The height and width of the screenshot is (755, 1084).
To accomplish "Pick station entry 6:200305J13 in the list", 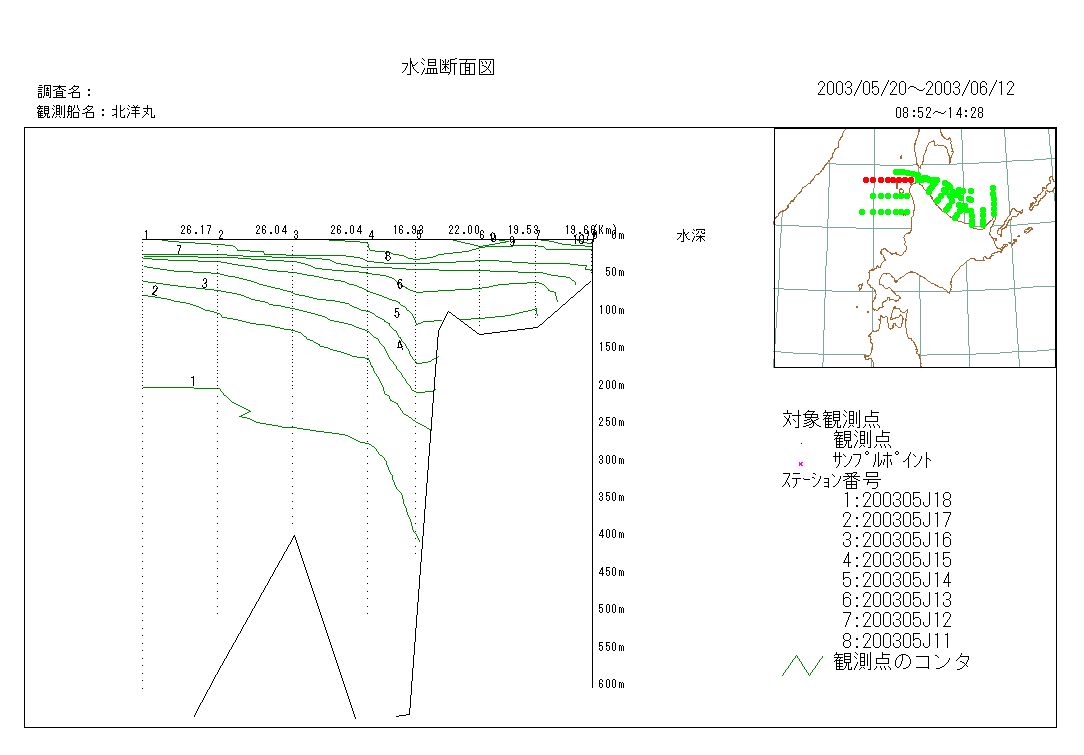I will (x=896, y=600).
